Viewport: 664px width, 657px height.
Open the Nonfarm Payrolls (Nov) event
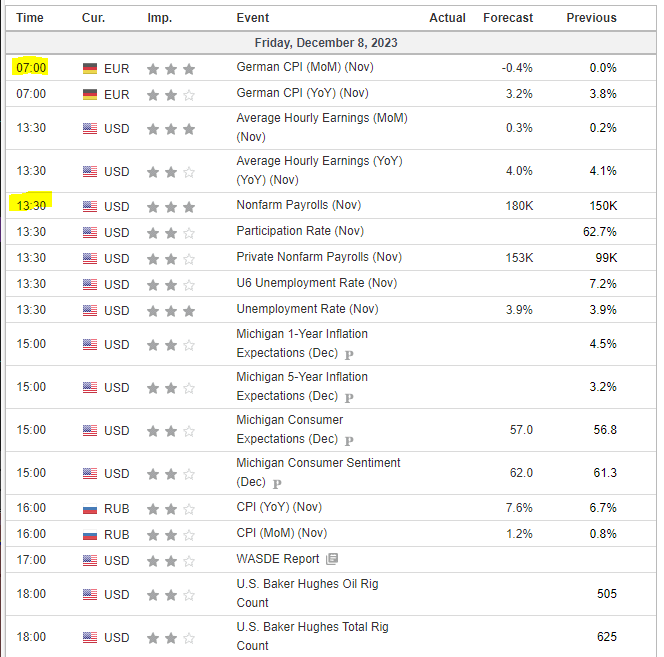click(x=298, y=205)
